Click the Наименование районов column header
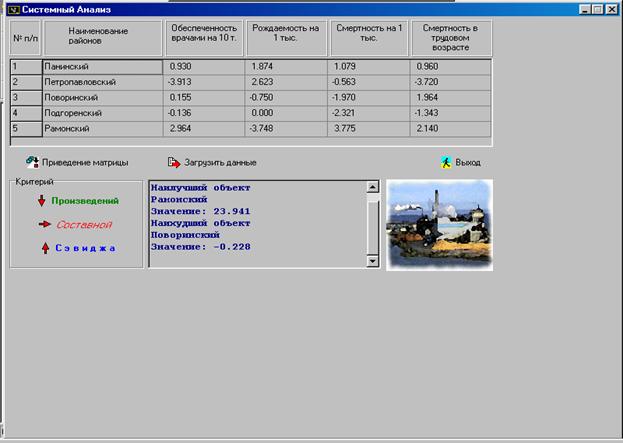The image size is (623, 443). 99,35
